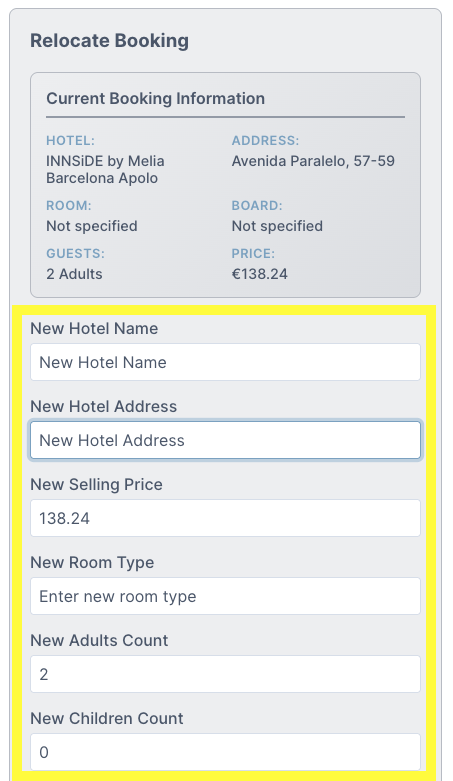
Task: Click the New Room Type input box
Action: (x=225, y=596)
